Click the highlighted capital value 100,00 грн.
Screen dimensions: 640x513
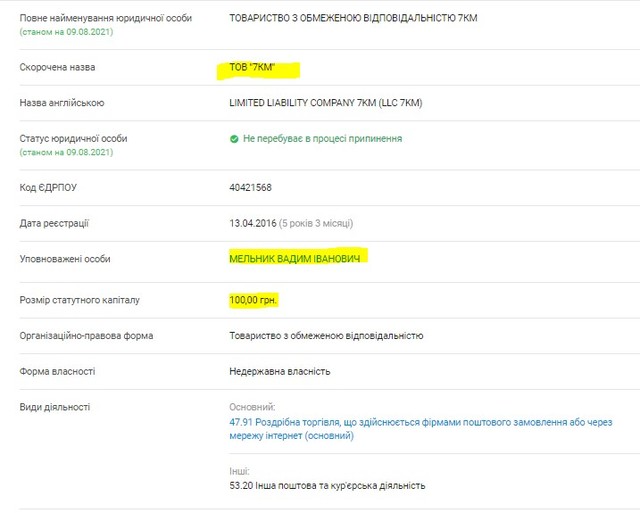point(253,300)
